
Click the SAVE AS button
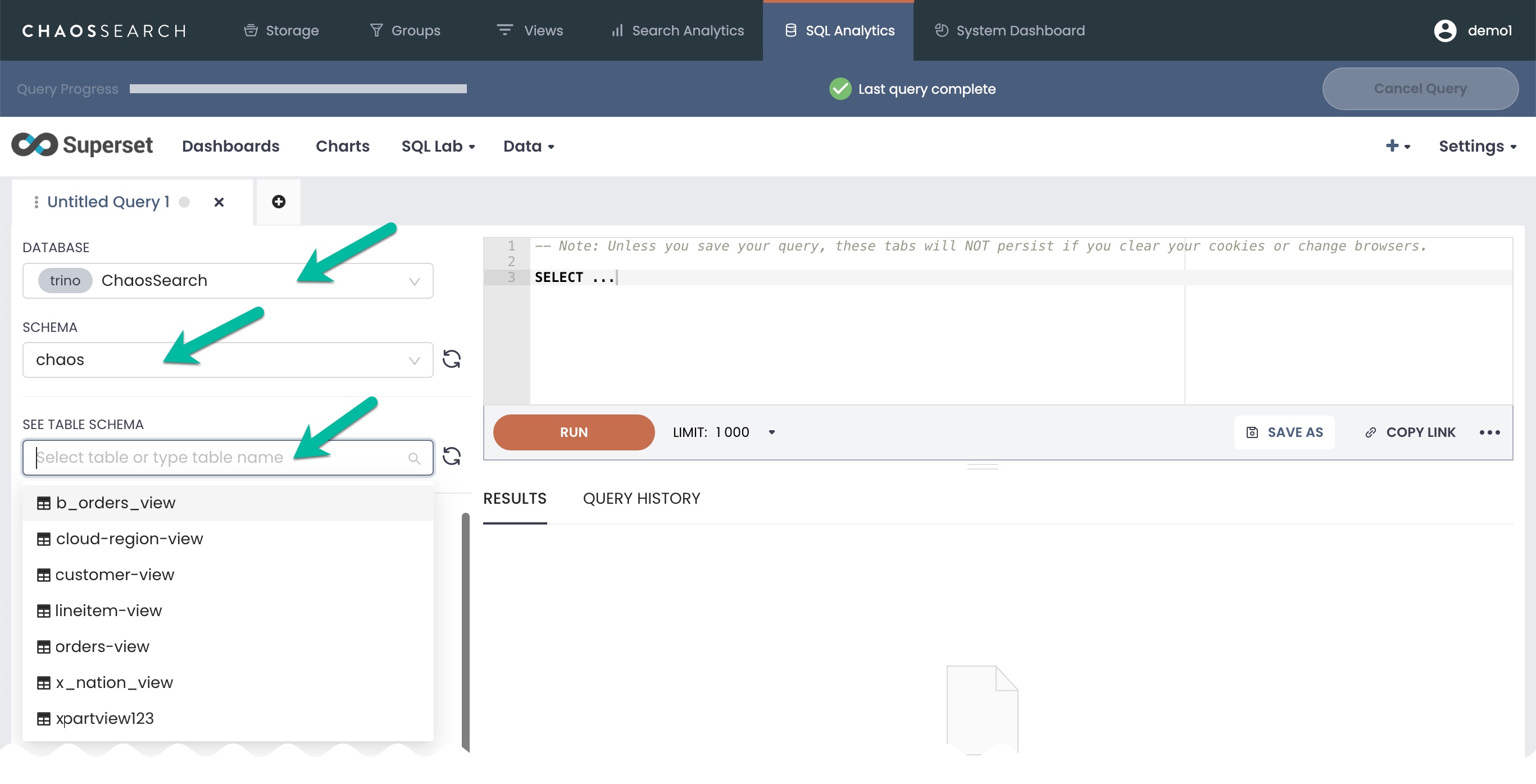[1284, 432]
